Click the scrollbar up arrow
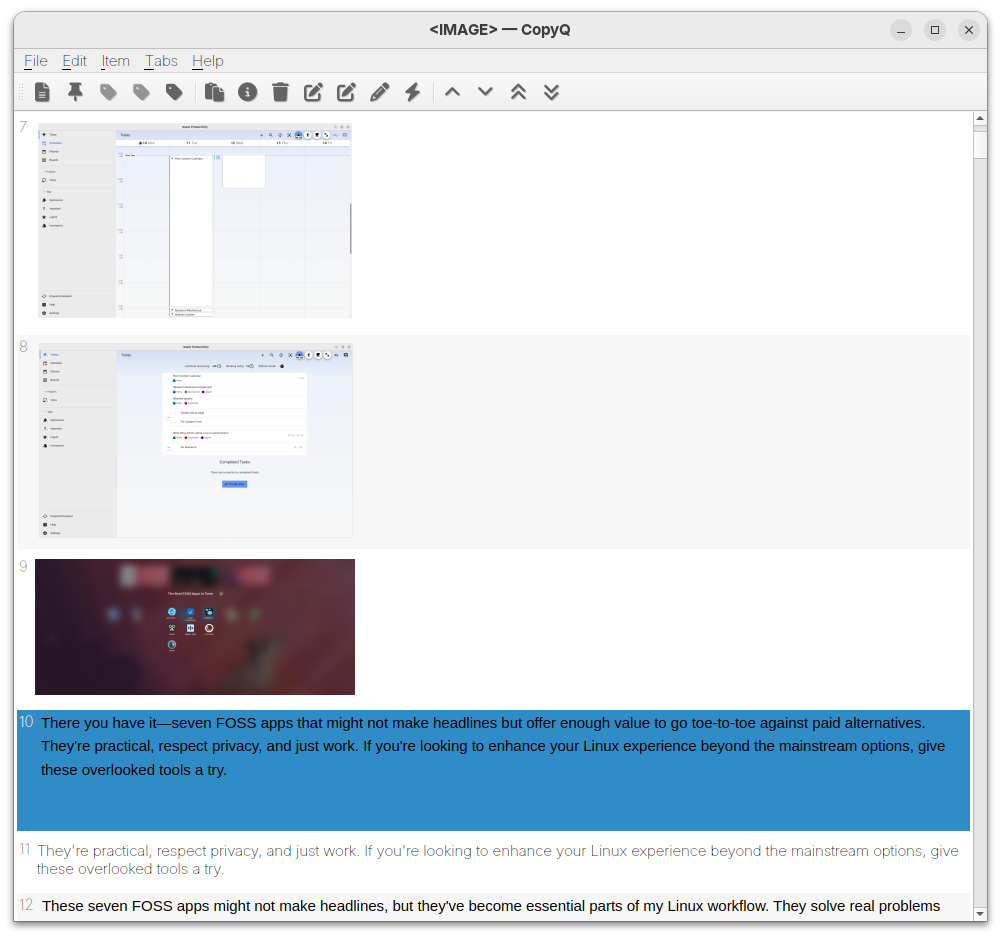The width and height of the screenshot is (1001, 938). [x=980, y=118]
